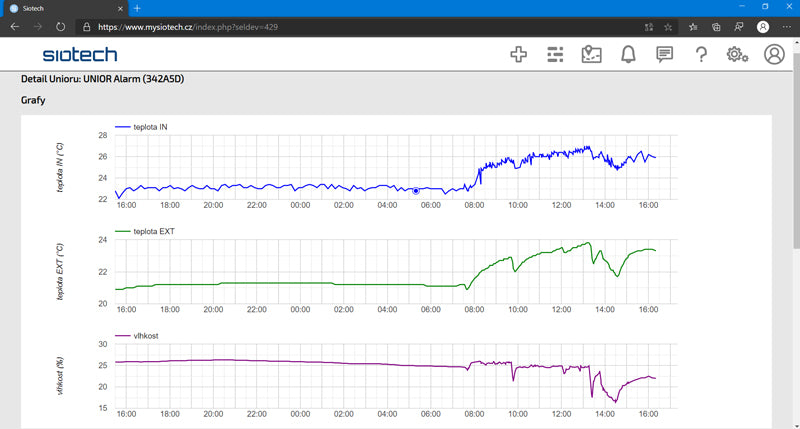Image resolution: width=800 pixels, height=429 pixels.
Task: Open the map view icon
Action: [x=591, y=54]
